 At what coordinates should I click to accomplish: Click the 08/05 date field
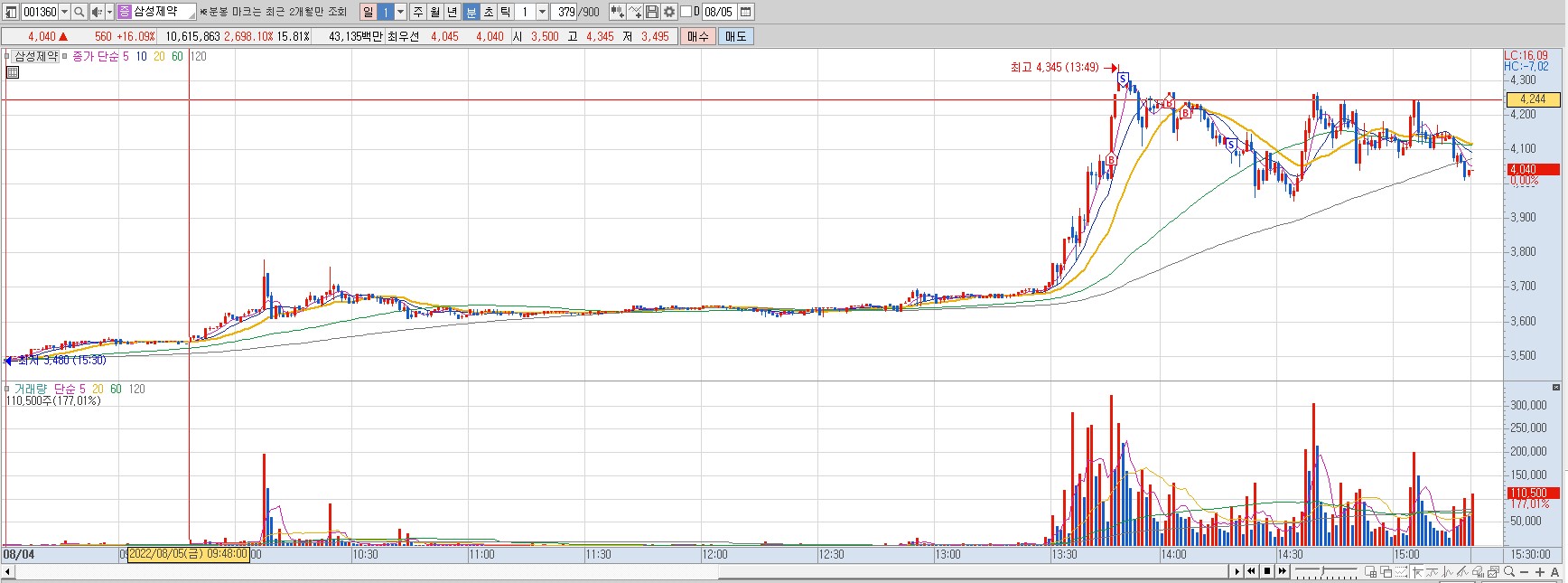click(720, 12)
